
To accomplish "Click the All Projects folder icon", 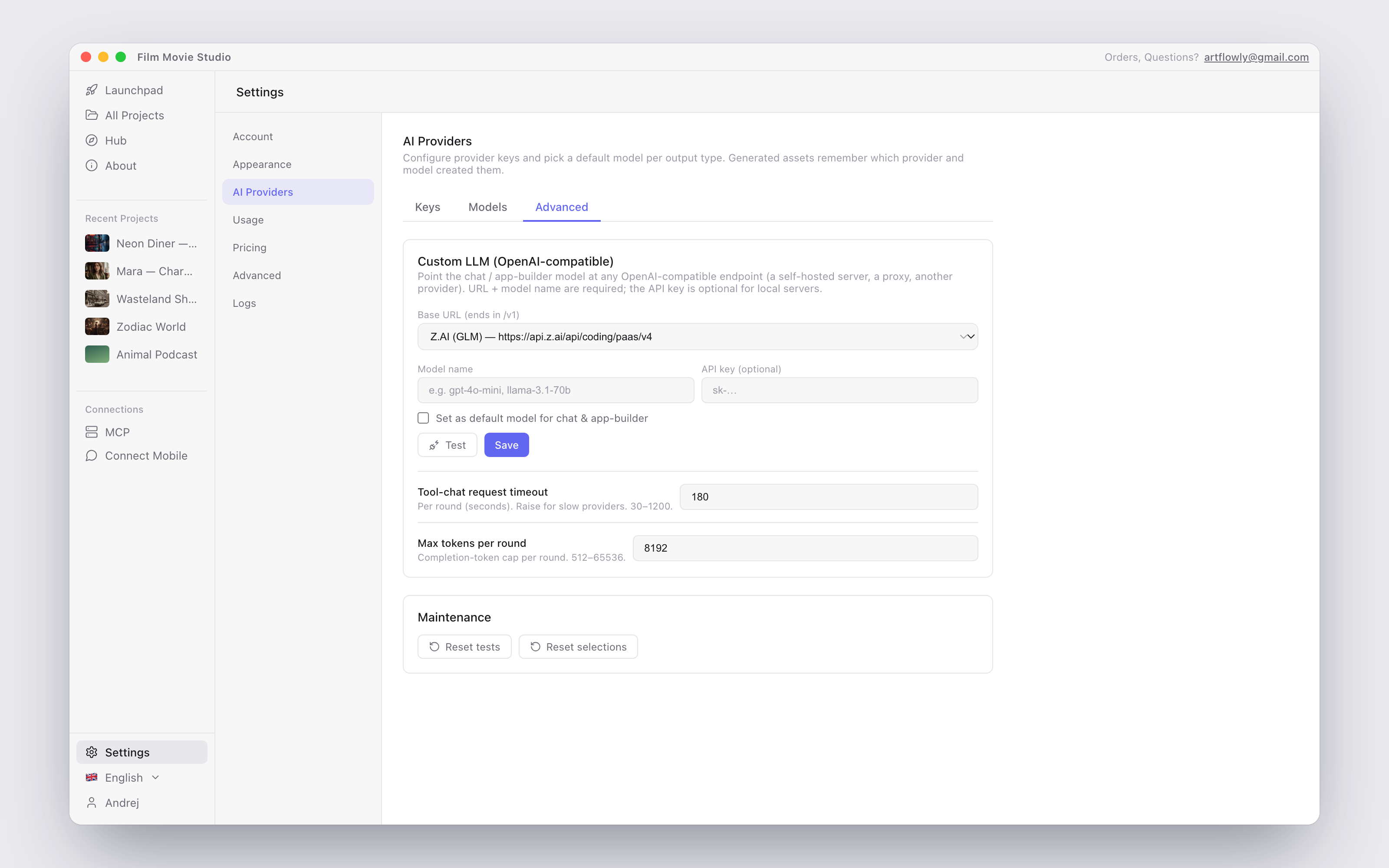I will (x=91, y=115).
